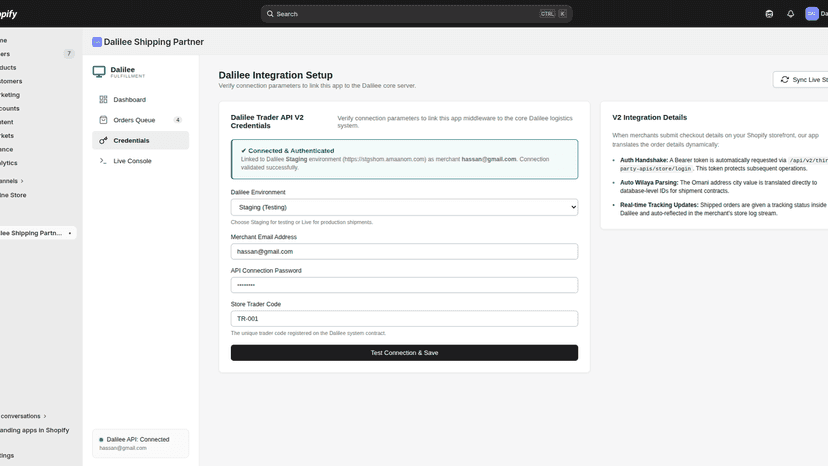Click the search magnifier icon
The image size is (828, 466).
click(270, 14)
